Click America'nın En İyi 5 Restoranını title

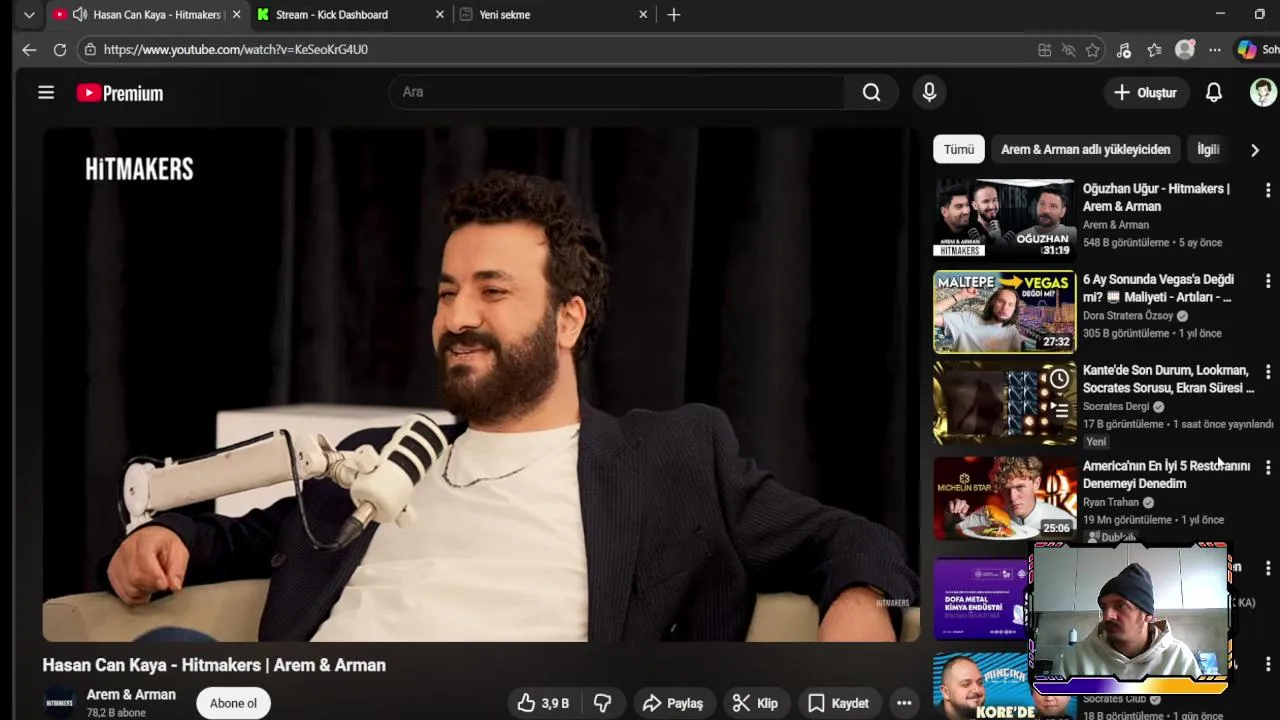1166,474
